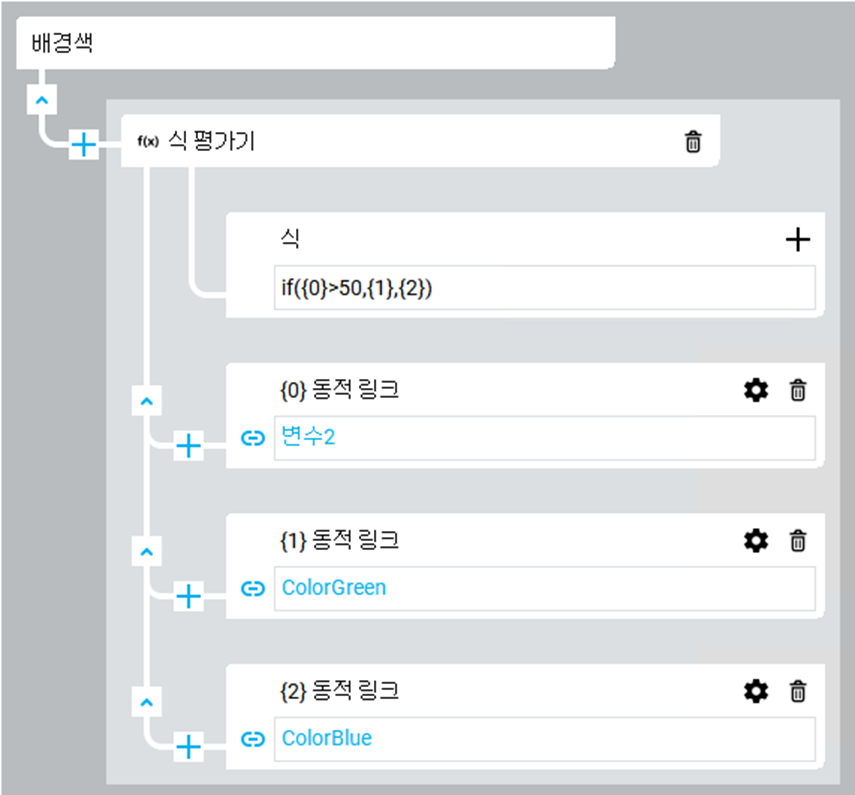
Task: Open gear settings for {2} 동적 링크
Action: pyautogui.click(x=756, y=691)
